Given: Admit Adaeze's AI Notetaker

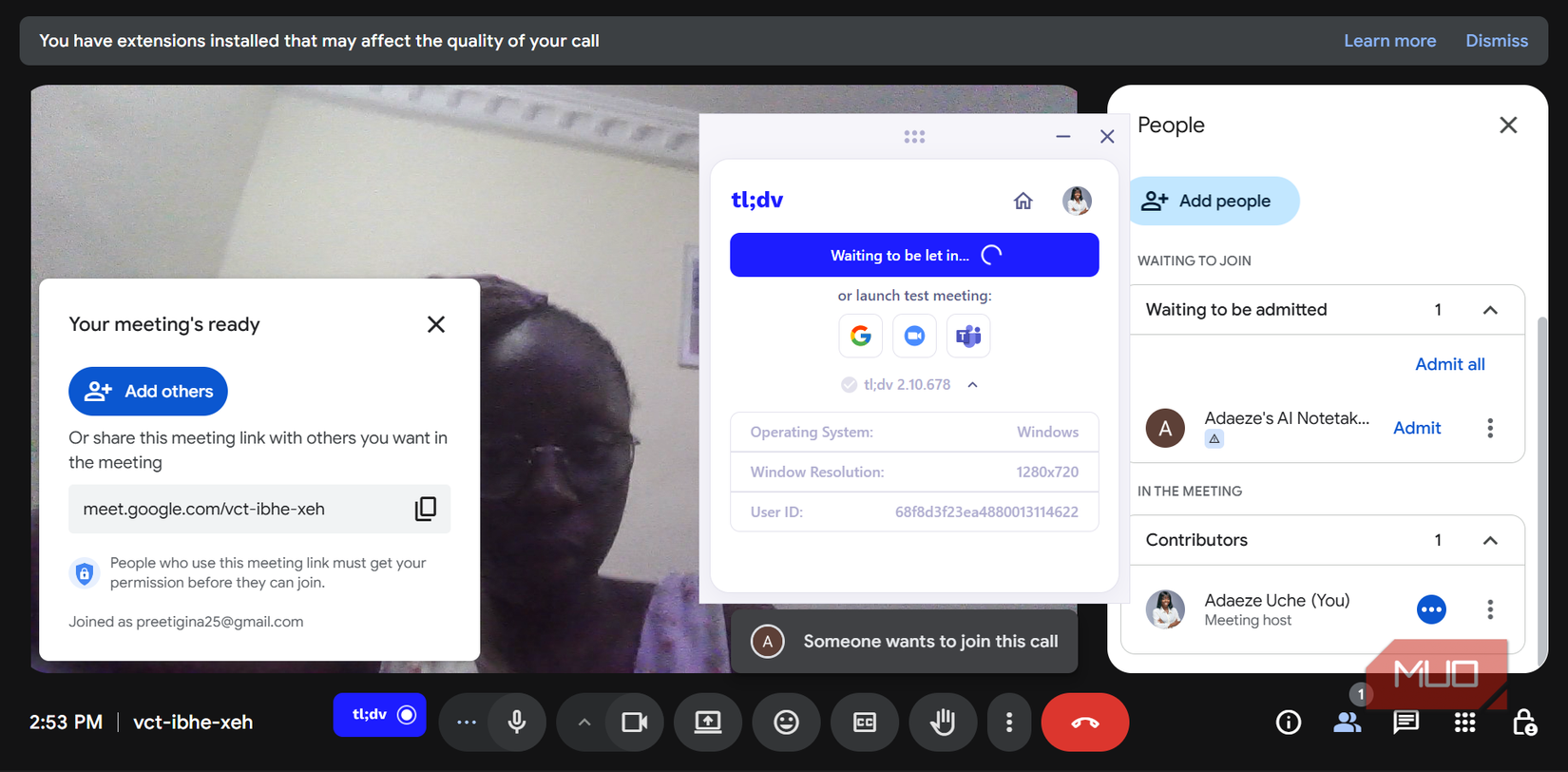Looking at the screenshot, I should [1417, 428].
